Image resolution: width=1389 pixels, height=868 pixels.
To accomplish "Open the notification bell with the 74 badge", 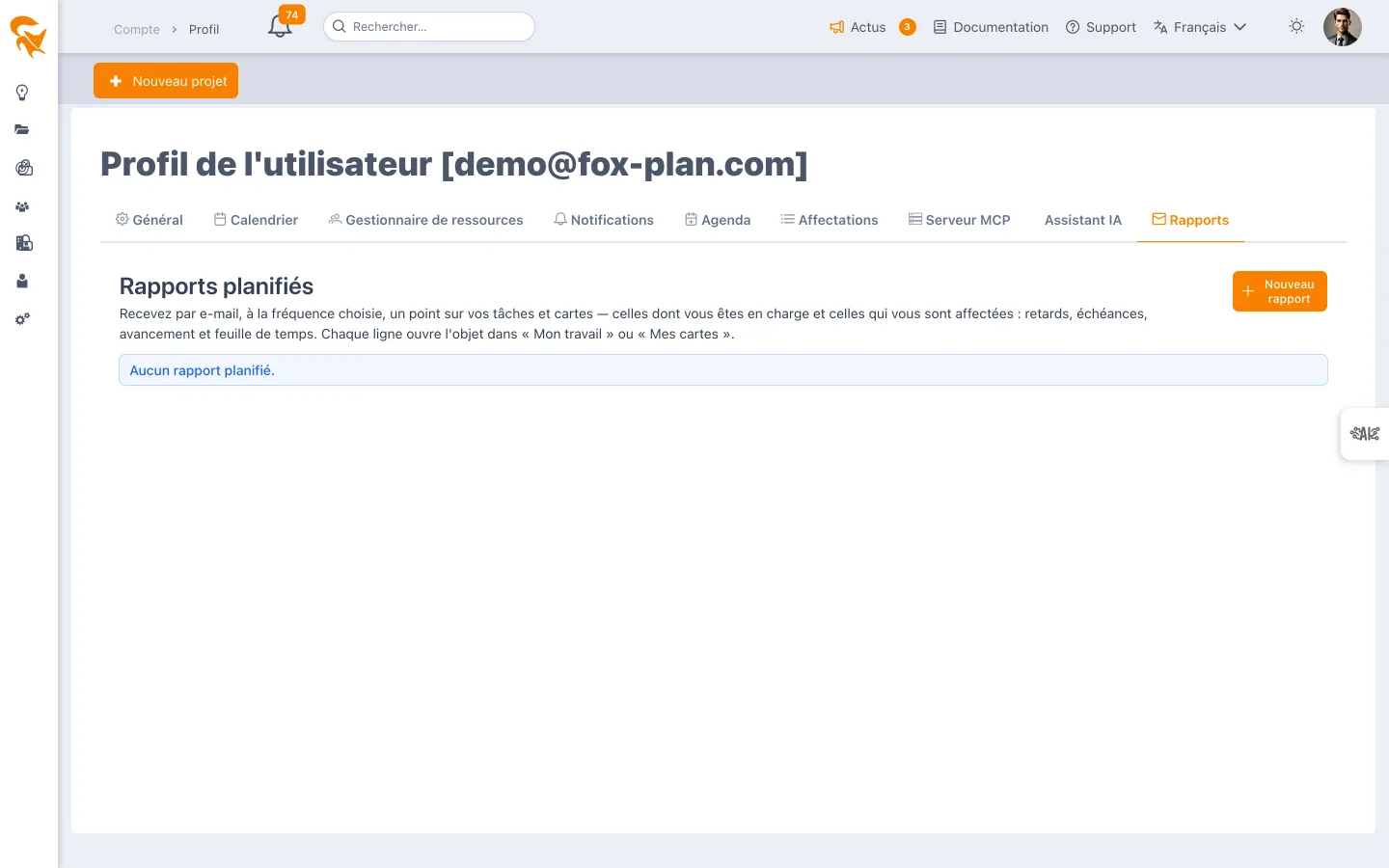I will tap(281, 26).
